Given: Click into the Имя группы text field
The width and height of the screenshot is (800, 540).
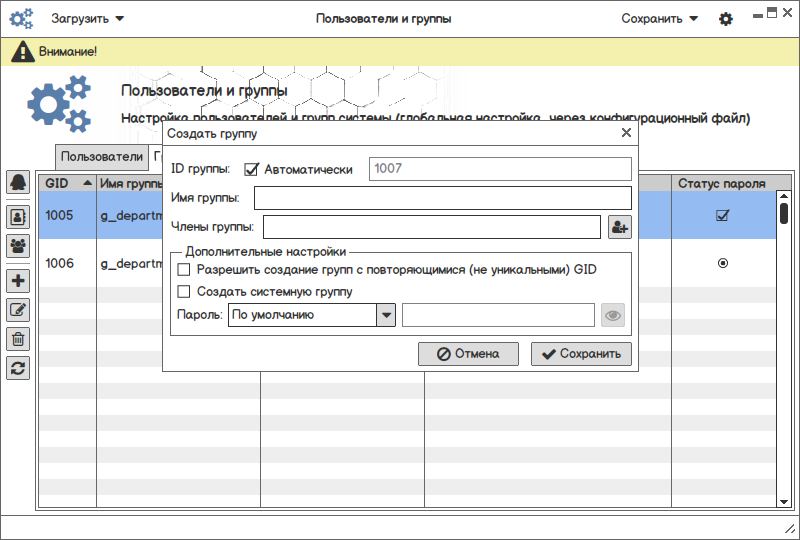Looking at the screenshot, I should click(443, 198).
